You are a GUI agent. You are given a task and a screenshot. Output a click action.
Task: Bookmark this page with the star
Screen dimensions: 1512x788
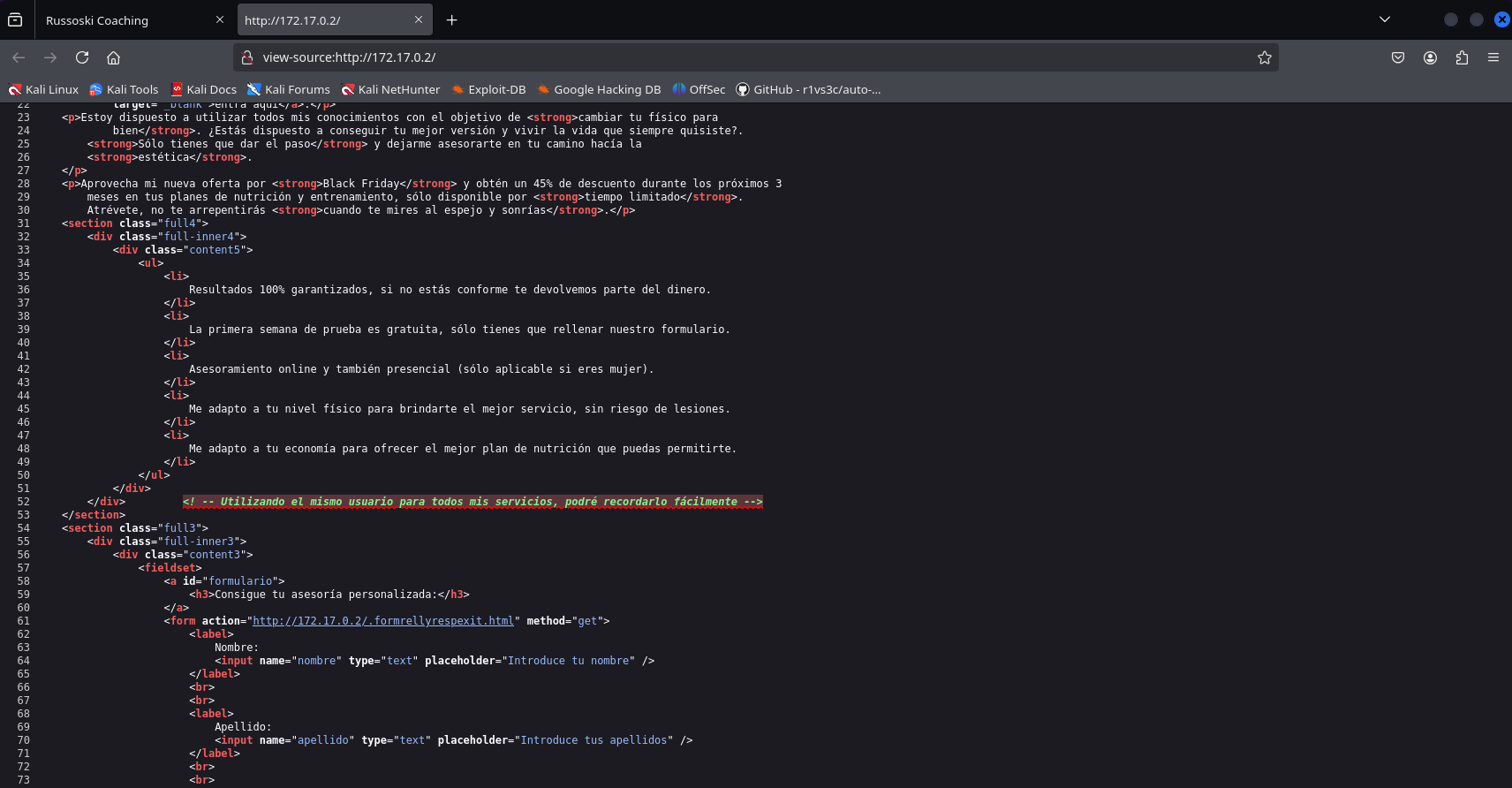point(1265,57)
